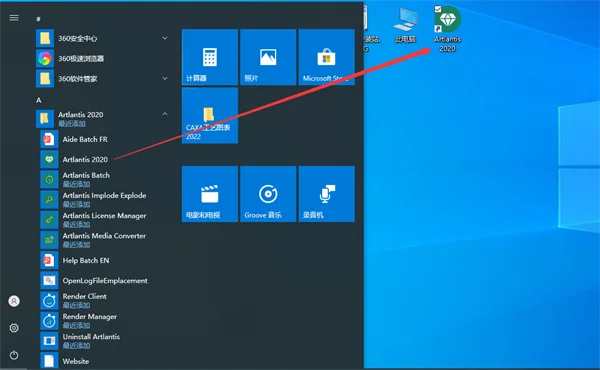Open Settings gear in Start sidebar

click(x=14, y=328)
